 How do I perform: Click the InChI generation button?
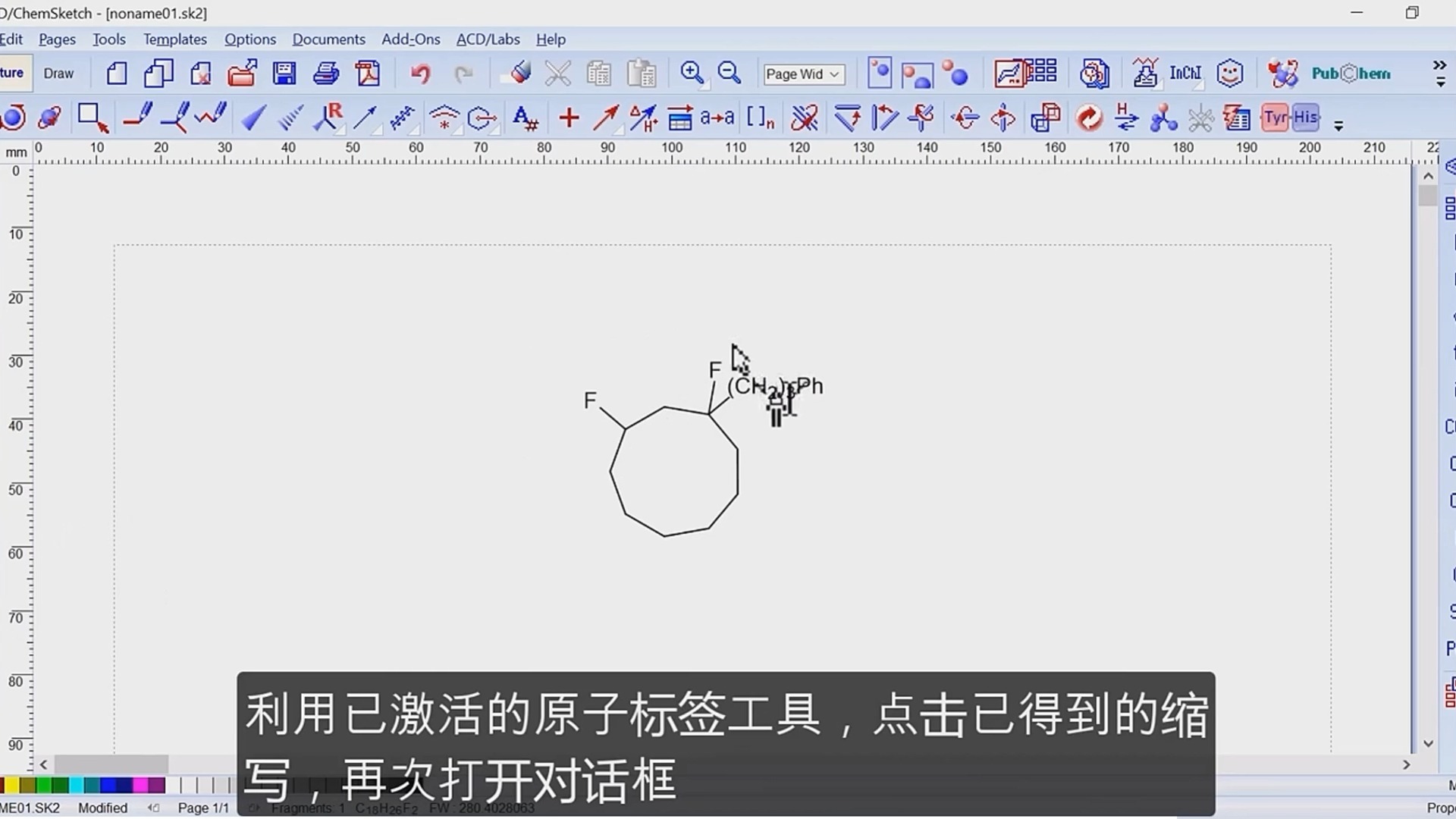point(1185,74)
